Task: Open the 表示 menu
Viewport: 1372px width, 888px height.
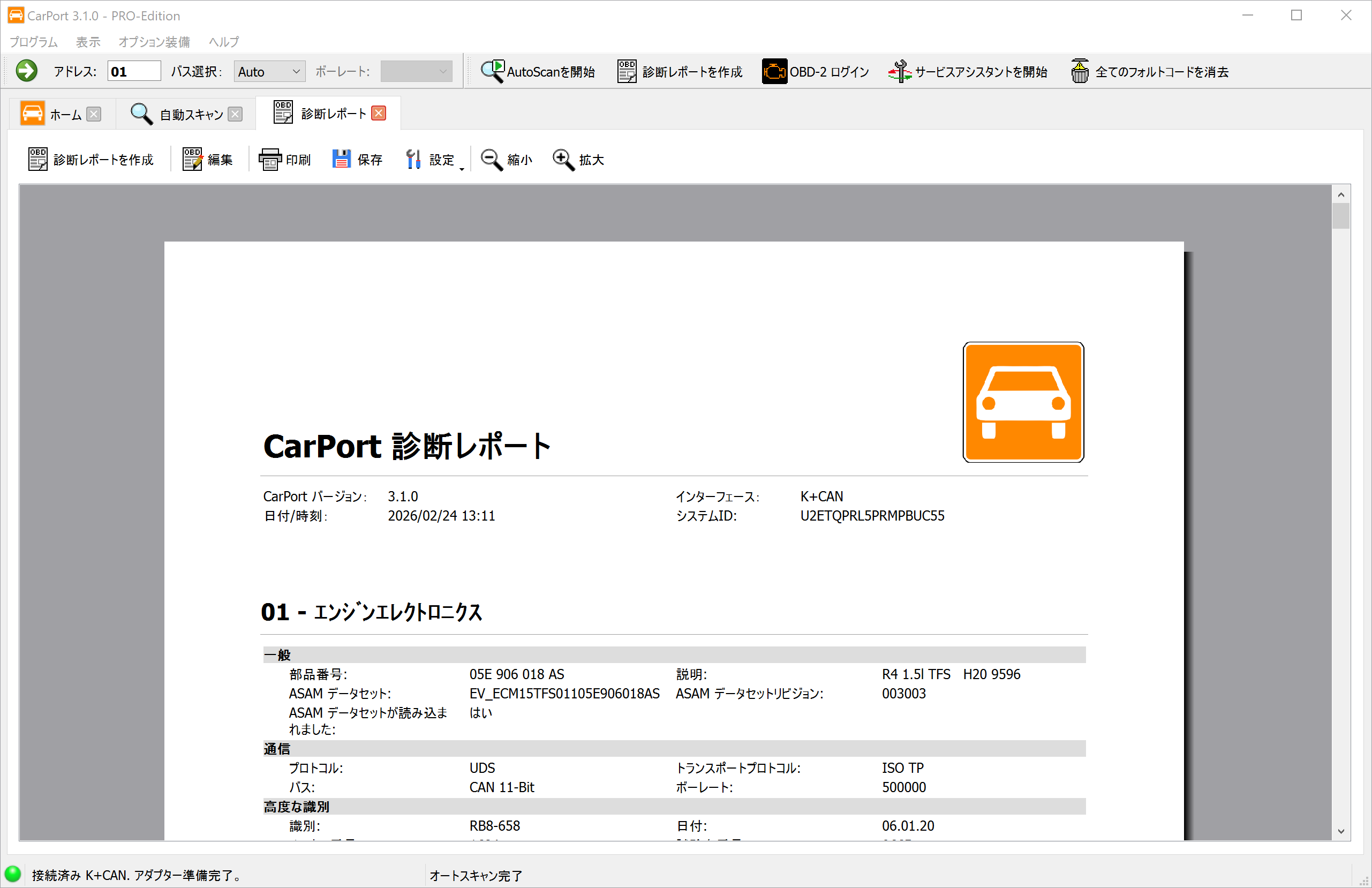Action: (x=88, y=42)
